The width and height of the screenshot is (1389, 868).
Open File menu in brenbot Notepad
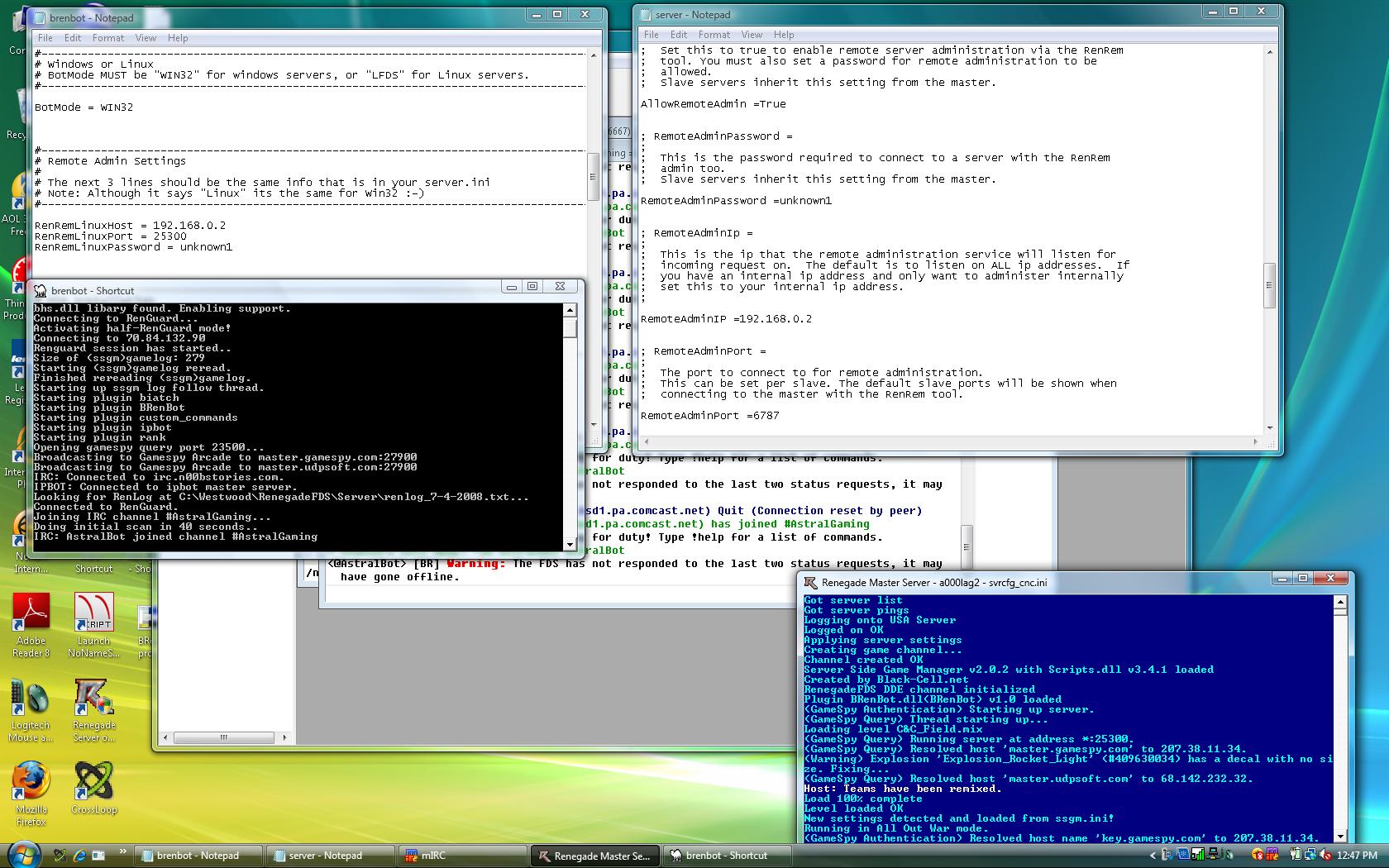[45, 38]
